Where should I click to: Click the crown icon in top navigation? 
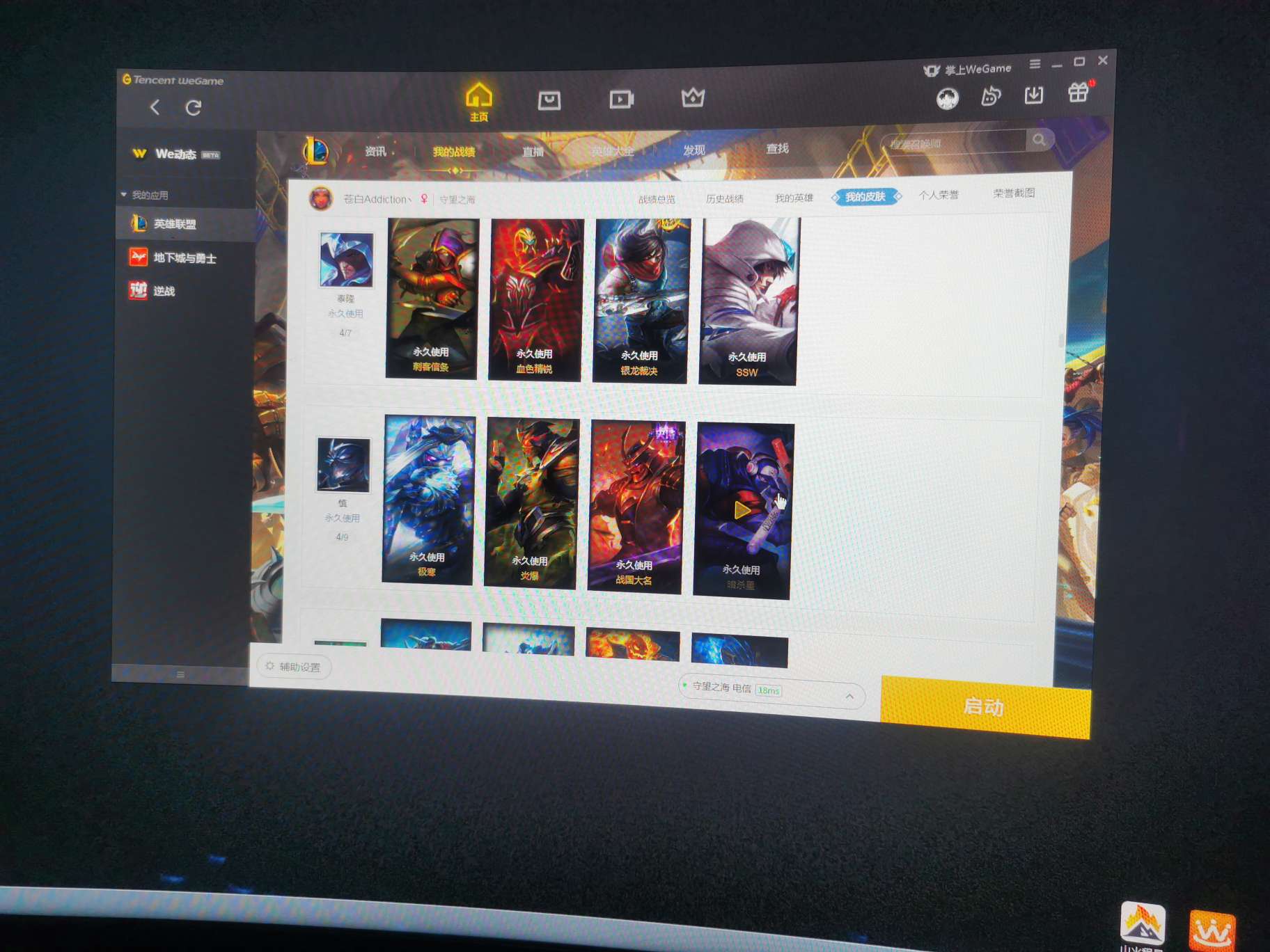point(693,98)
